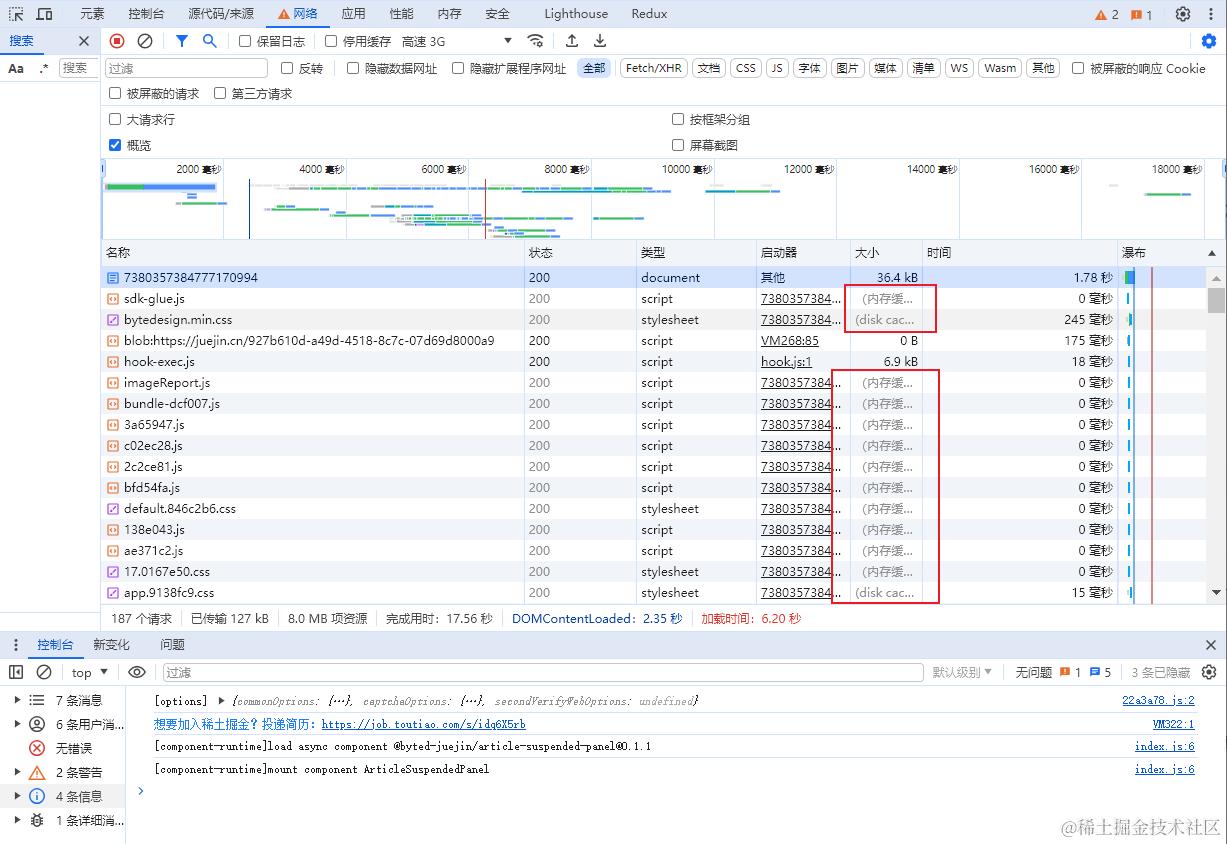Expand 6 user messages group
The image size is (1227, 844).
(x=17, y=724)
